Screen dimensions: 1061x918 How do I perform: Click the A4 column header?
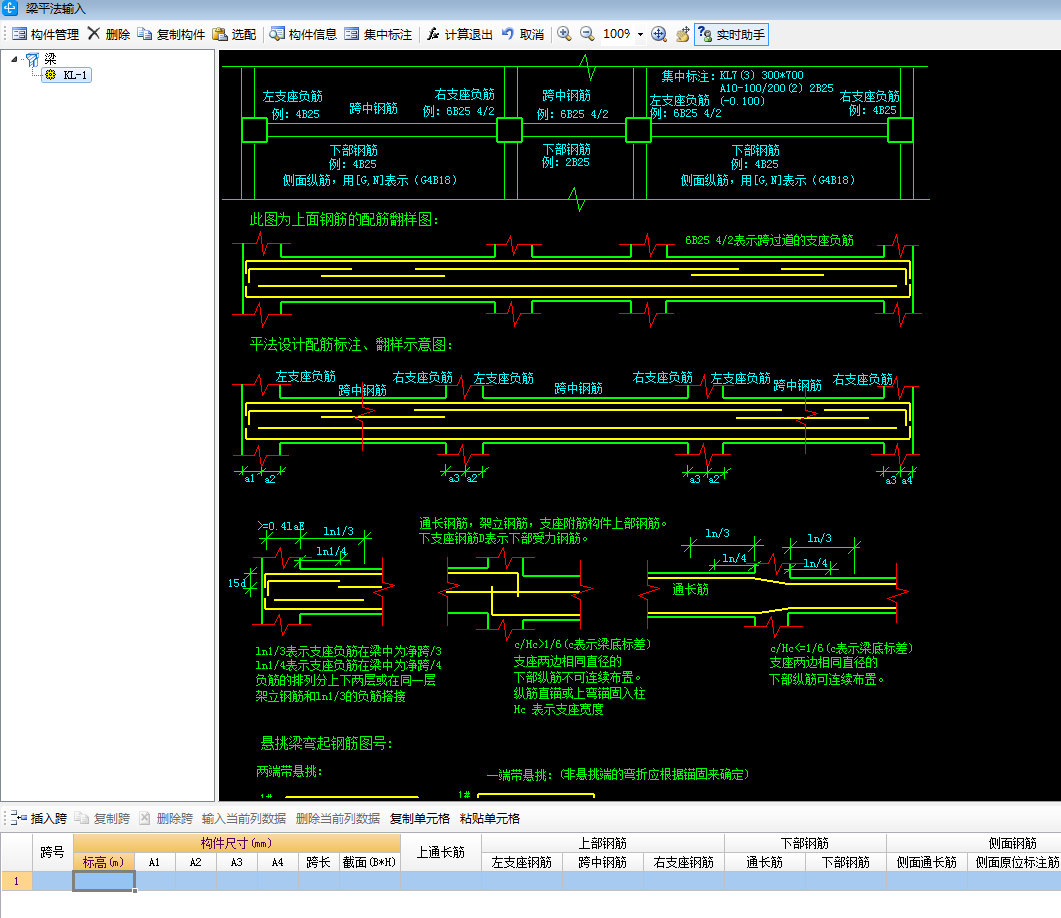coord(277,863)
